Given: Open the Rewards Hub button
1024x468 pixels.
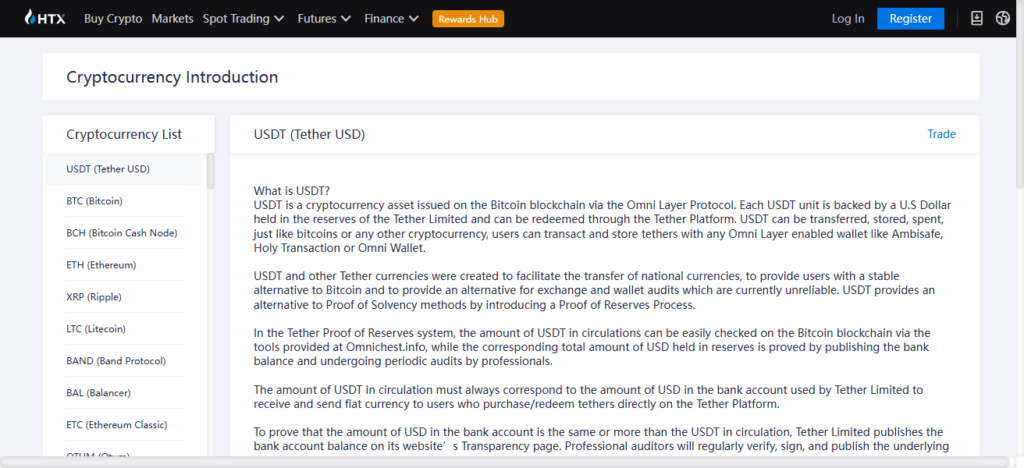Looking at the screenshot, I should (468, 19).
